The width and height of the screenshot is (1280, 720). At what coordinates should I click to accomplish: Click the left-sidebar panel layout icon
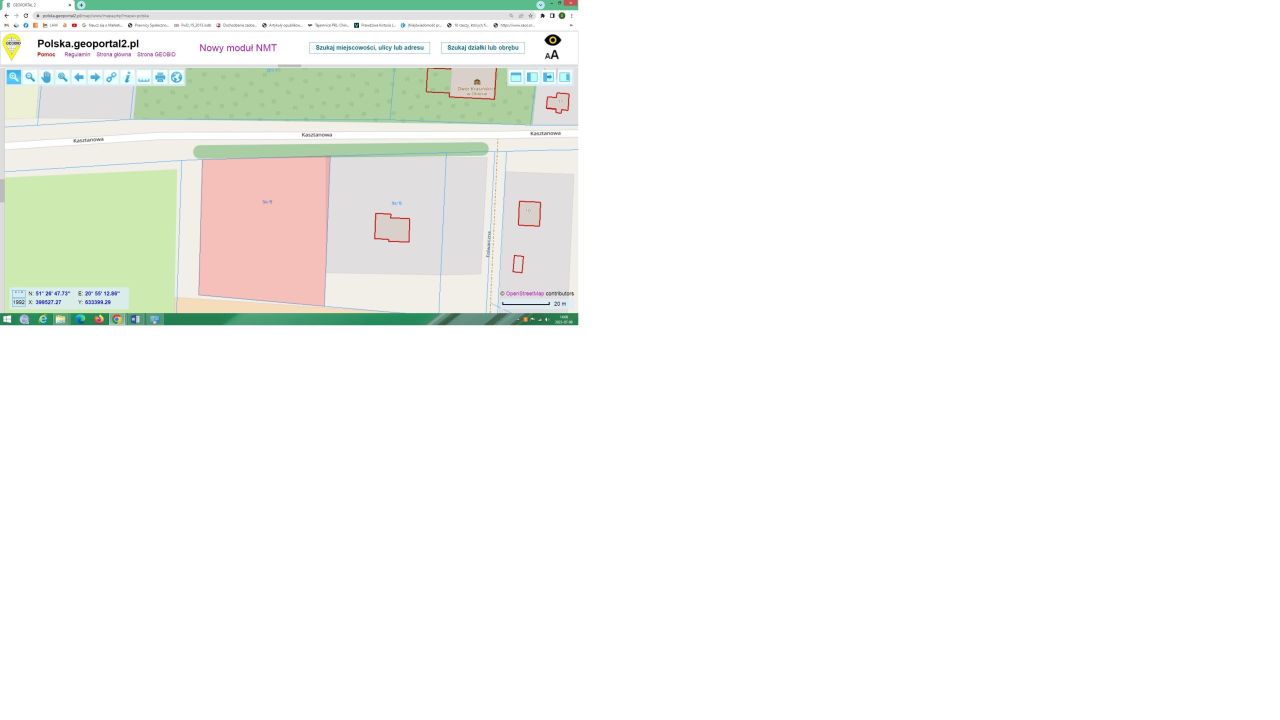532,77
